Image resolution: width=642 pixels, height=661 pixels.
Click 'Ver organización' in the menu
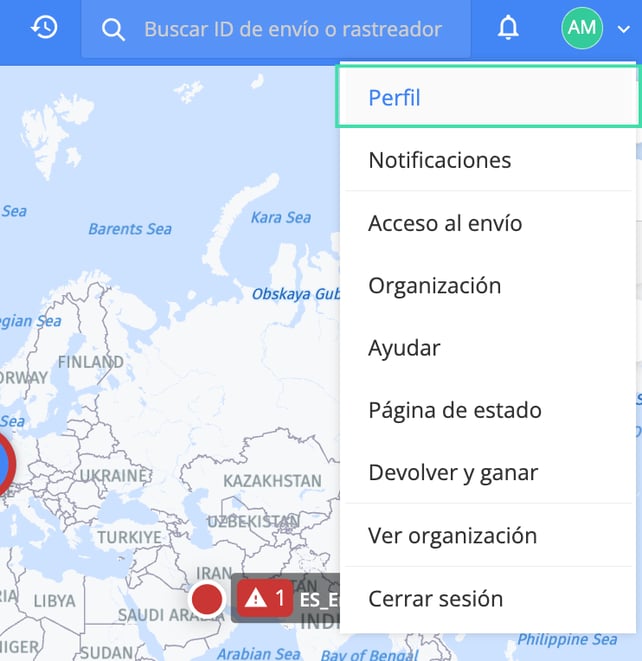(x=452, y=535)
